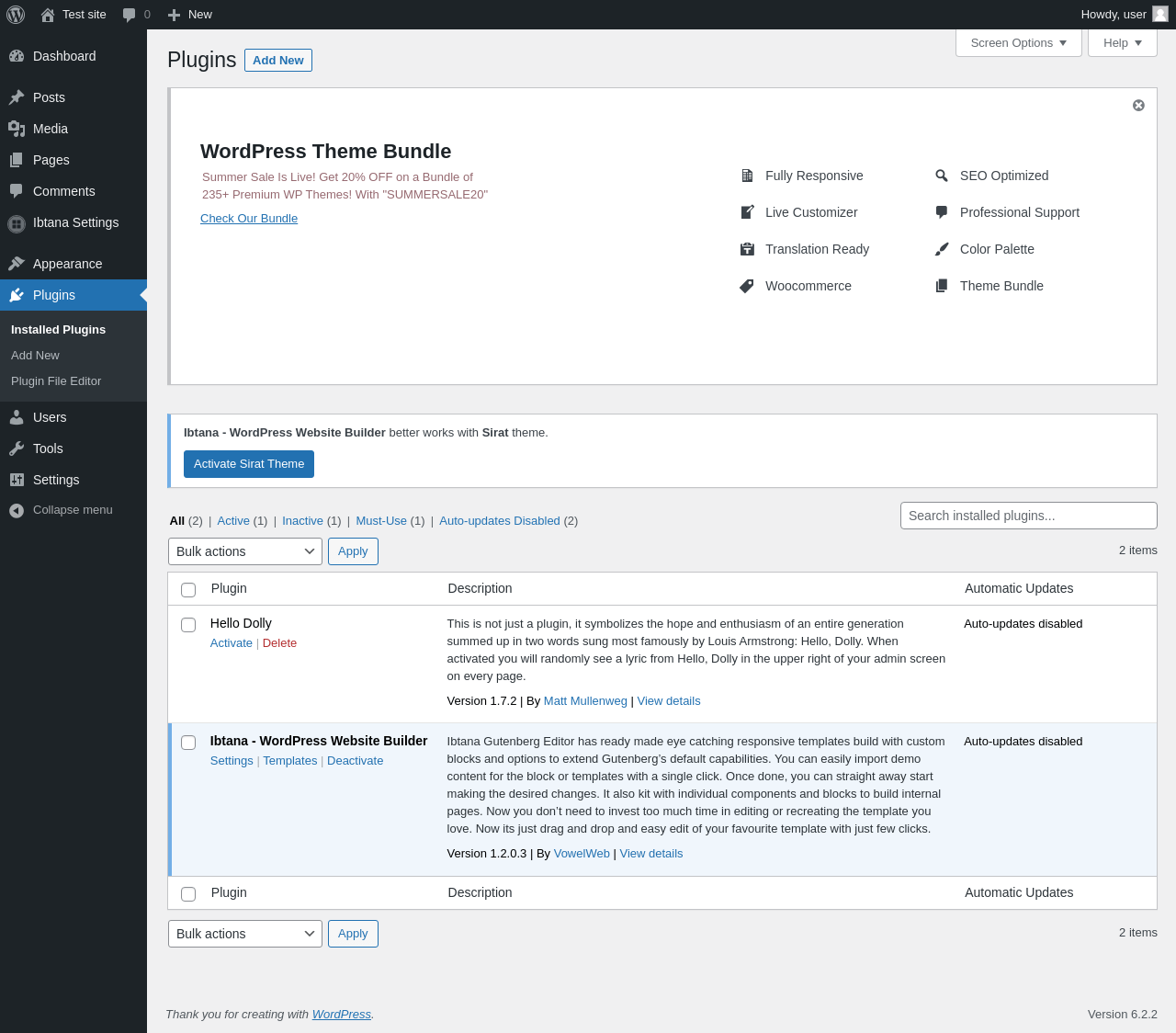Viewport: 1176px width, 1033px height.
Task: Open the Dashboard menu item
Action: (x=73, y=56)
